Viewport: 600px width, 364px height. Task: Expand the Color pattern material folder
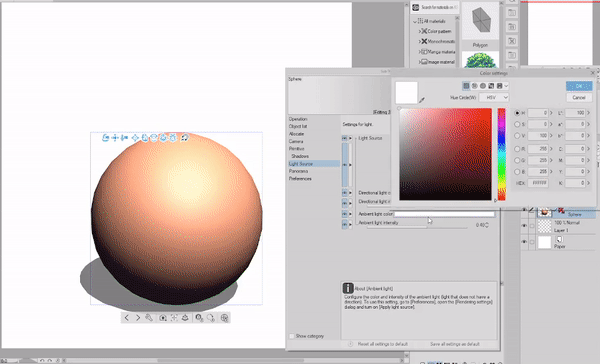[x=420, y=31]
